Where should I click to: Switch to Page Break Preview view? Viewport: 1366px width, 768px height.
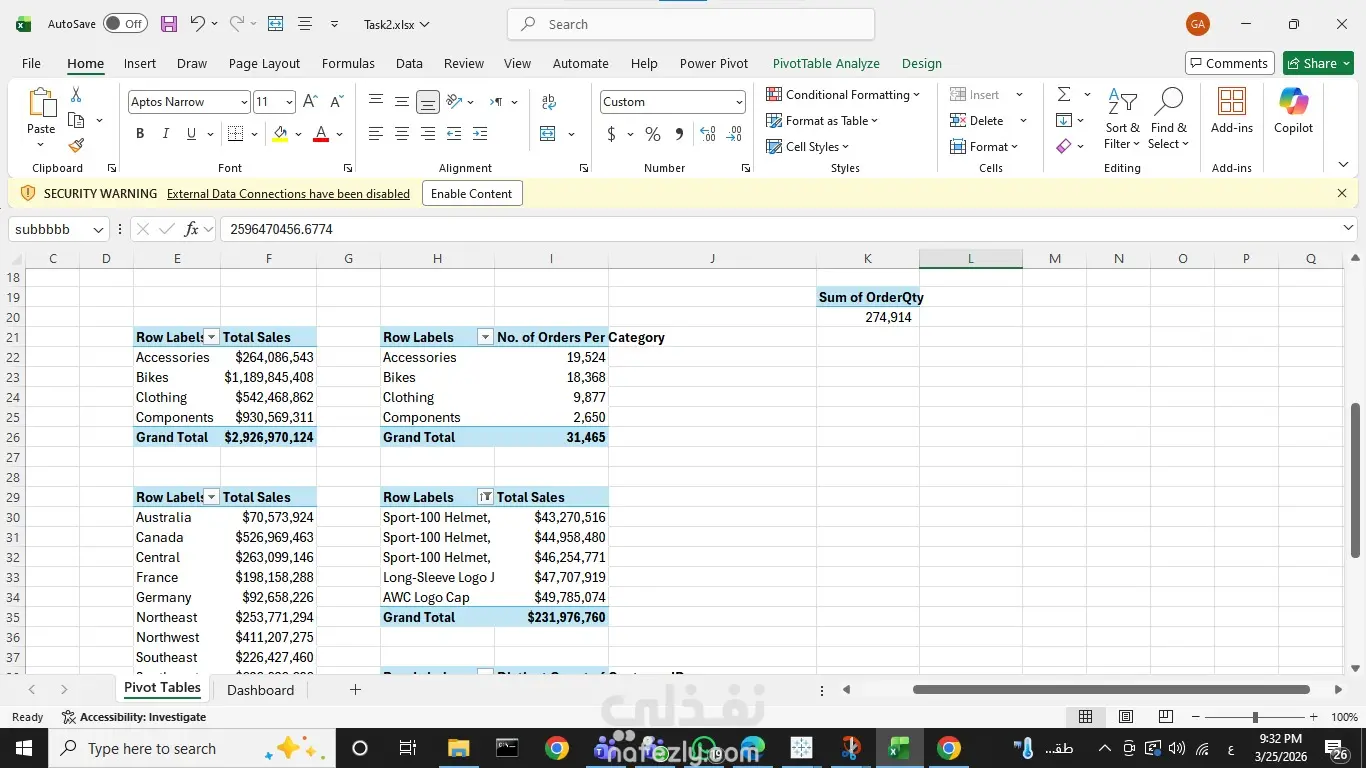1165,717
